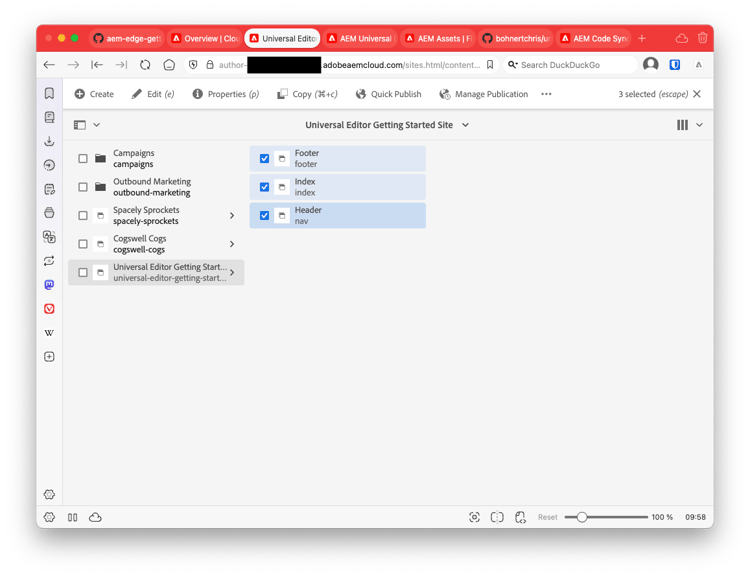Toggle the side panel in status bar
The height and width of the screenshot is (576, 750).
73,517
